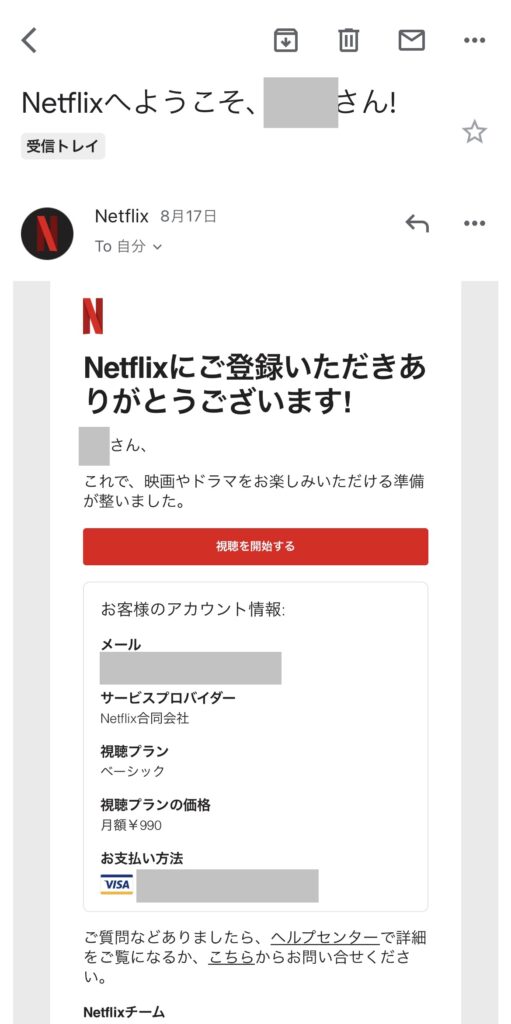
Task: Click the red 視聴を開始する button
Action: 256,546
